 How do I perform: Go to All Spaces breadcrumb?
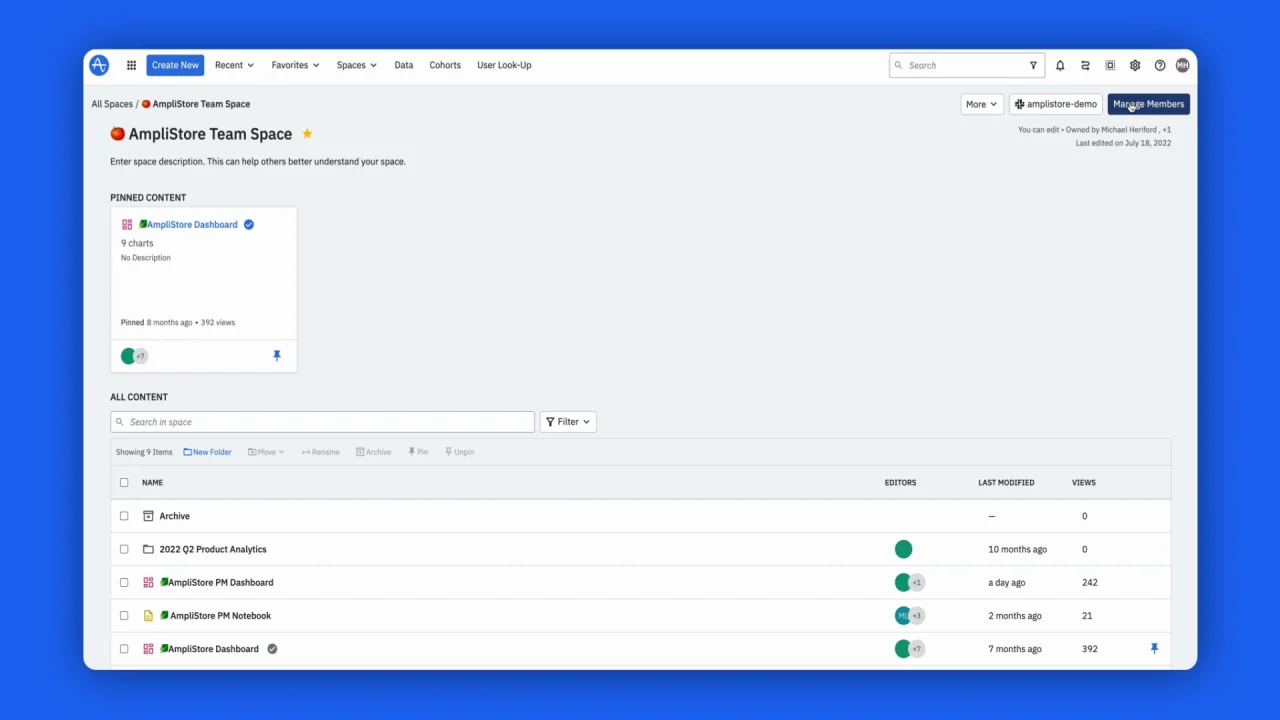[x=112, y=104]
